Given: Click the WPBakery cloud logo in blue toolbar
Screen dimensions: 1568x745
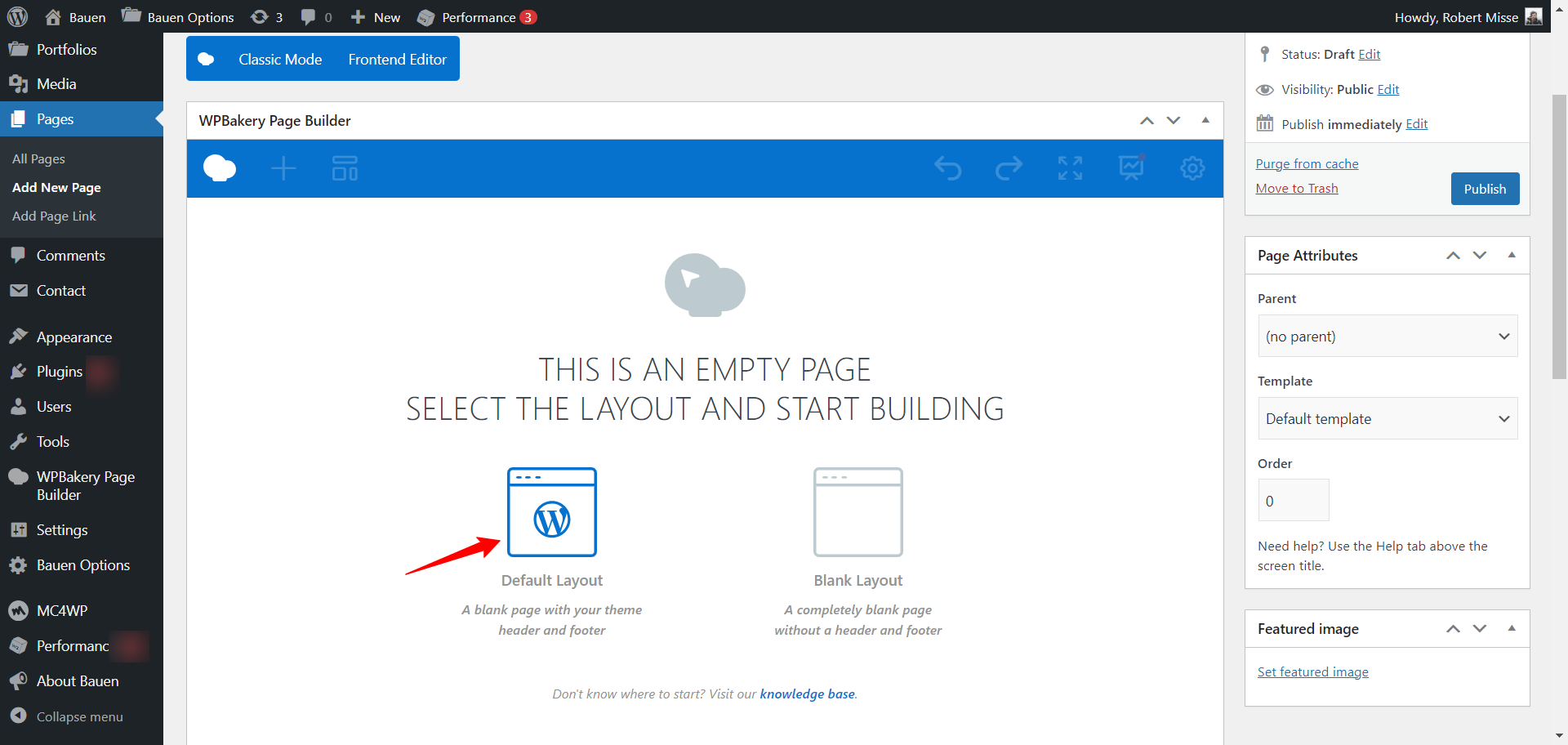Looking at the screenshot, I should (220, 168).
